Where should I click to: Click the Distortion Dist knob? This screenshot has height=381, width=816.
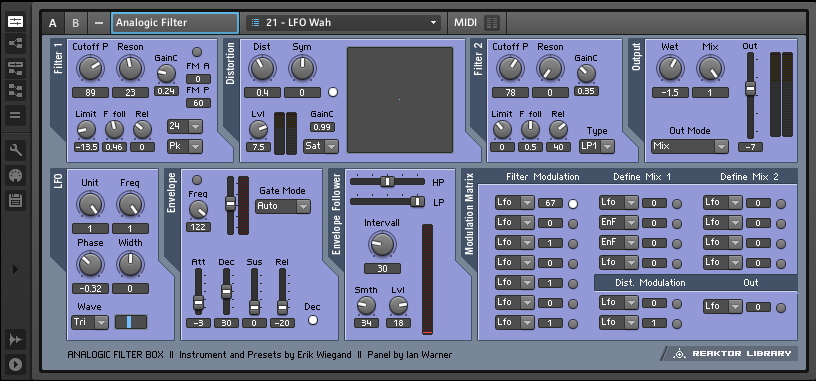pos(262,68)
